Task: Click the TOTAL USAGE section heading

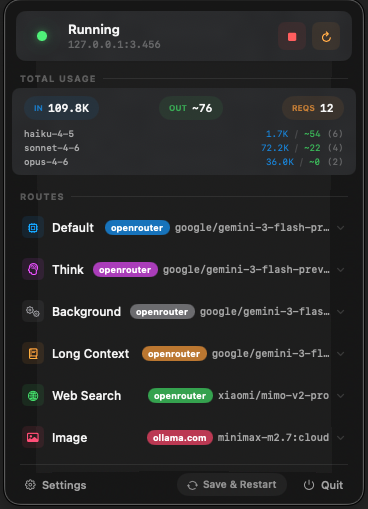Action: (x=58, y=79)
